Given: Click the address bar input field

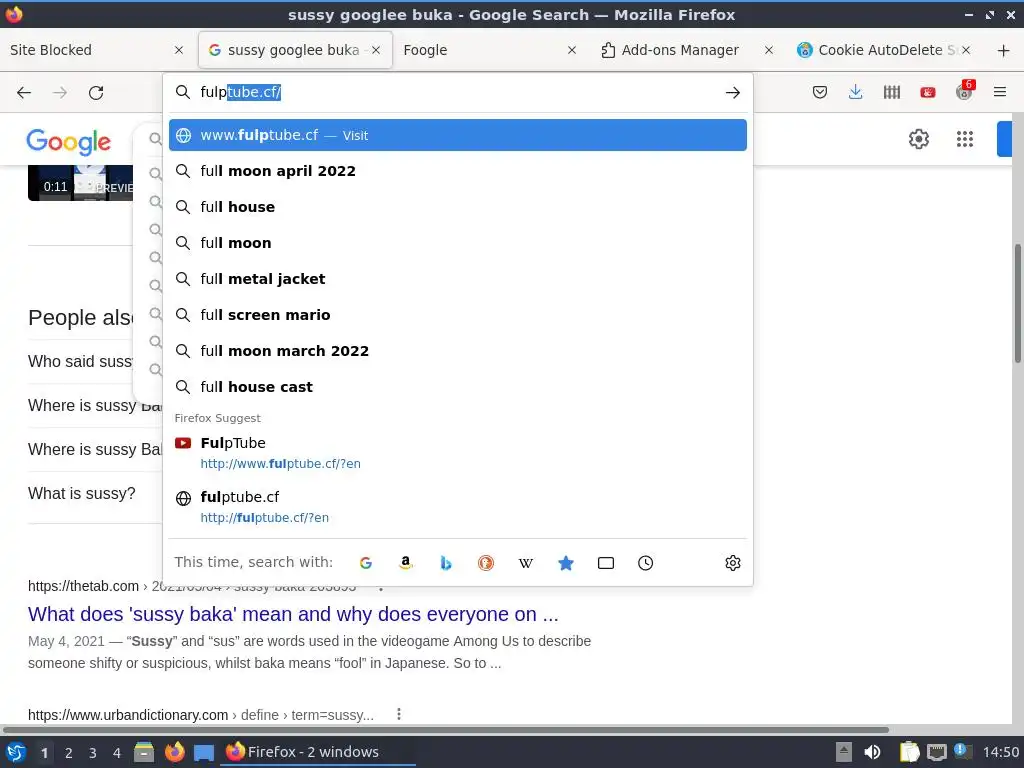Looking at the screenshot, I should pos(457,93).
